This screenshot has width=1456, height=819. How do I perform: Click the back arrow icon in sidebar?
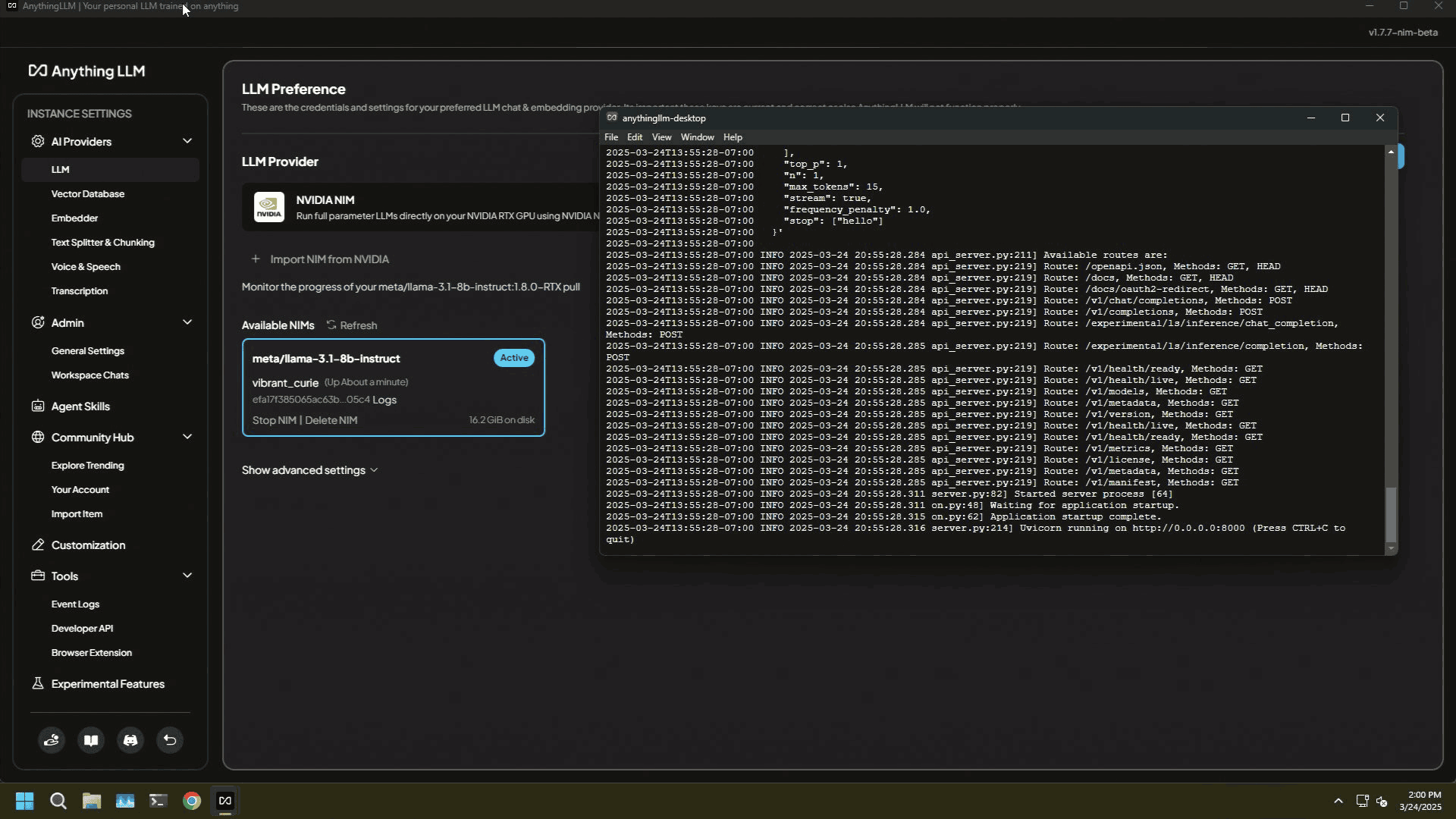pos(170,740)
